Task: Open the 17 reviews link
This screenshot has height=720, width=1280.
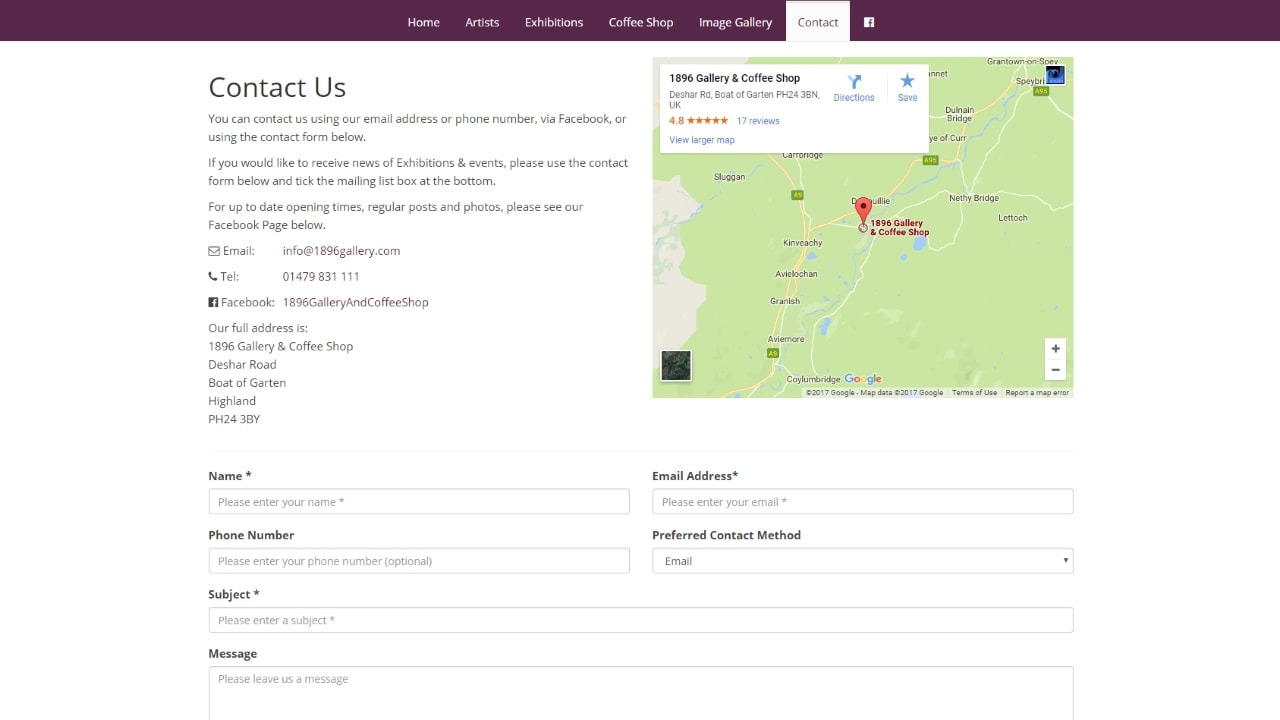Action: click(758, 121)
